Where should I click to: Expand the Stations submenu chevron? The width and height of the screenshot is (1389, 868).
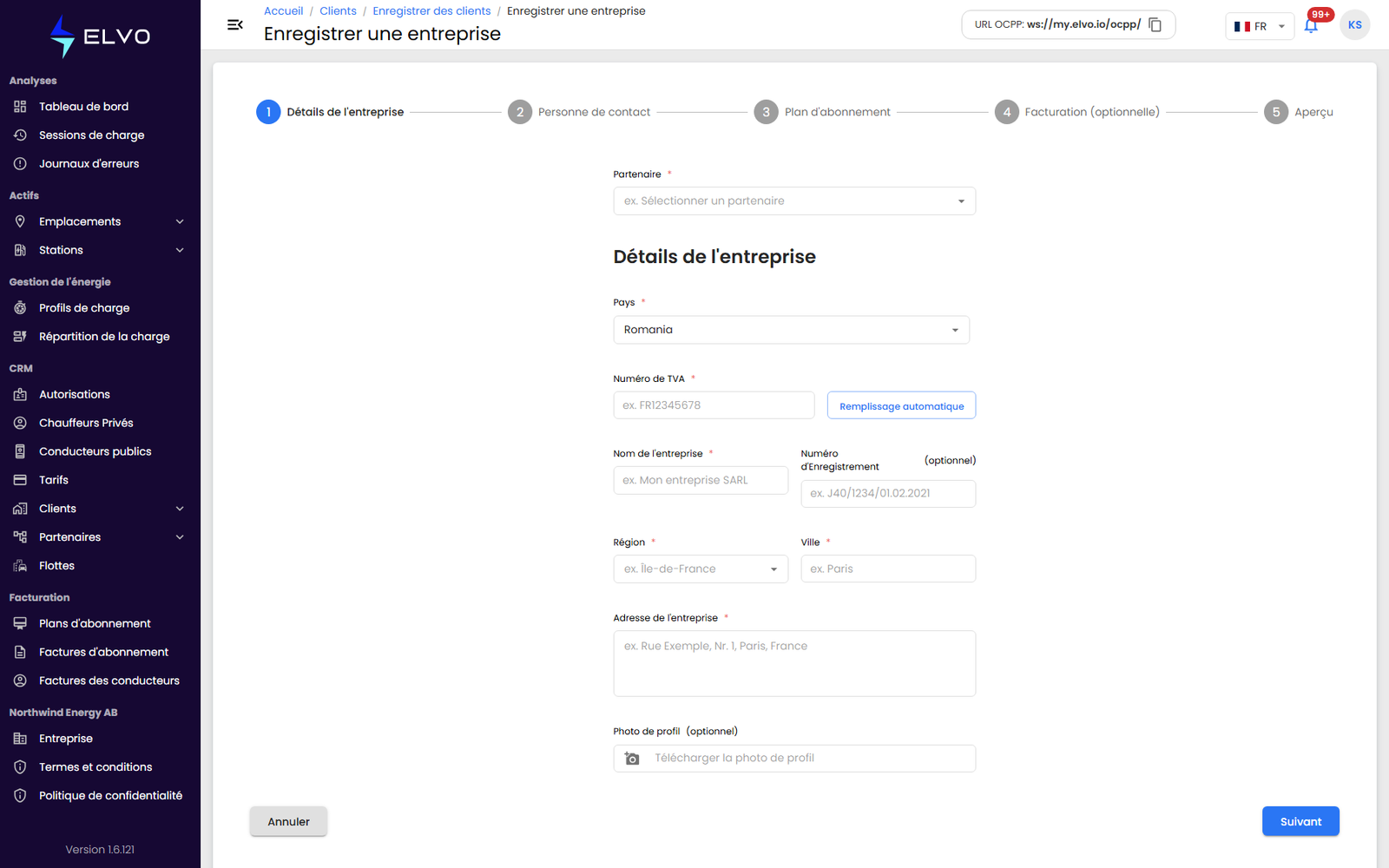[180, 250]
